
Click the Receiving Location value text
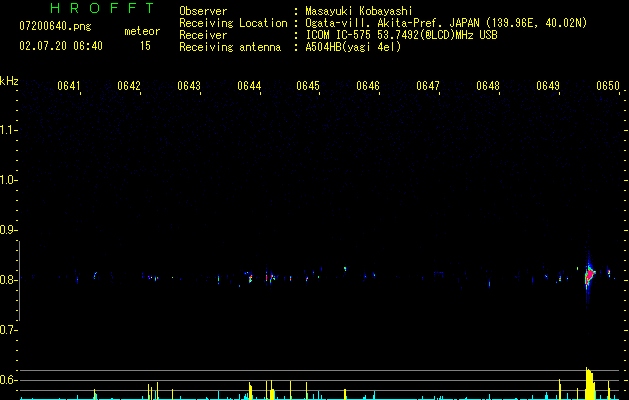[446, 23]
